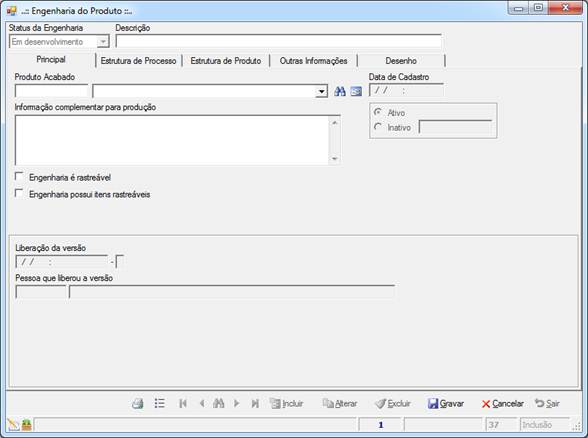Click the binoculars find icon in bottom toolbar
Image resolution: width=588 pixels, height=438 pixels.
tap(219, 403)
